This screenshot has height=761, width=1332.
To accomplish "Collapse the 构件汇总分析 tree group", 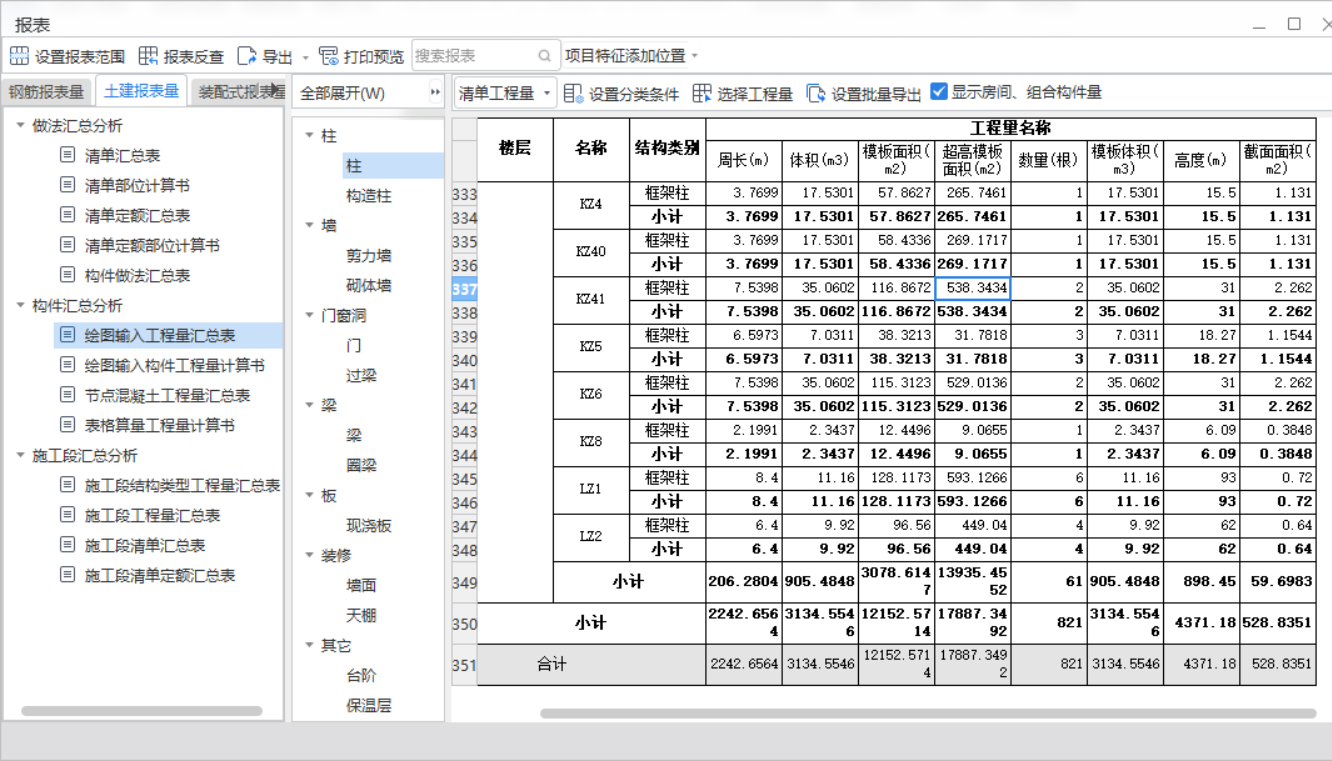I will tap(20, 305).
